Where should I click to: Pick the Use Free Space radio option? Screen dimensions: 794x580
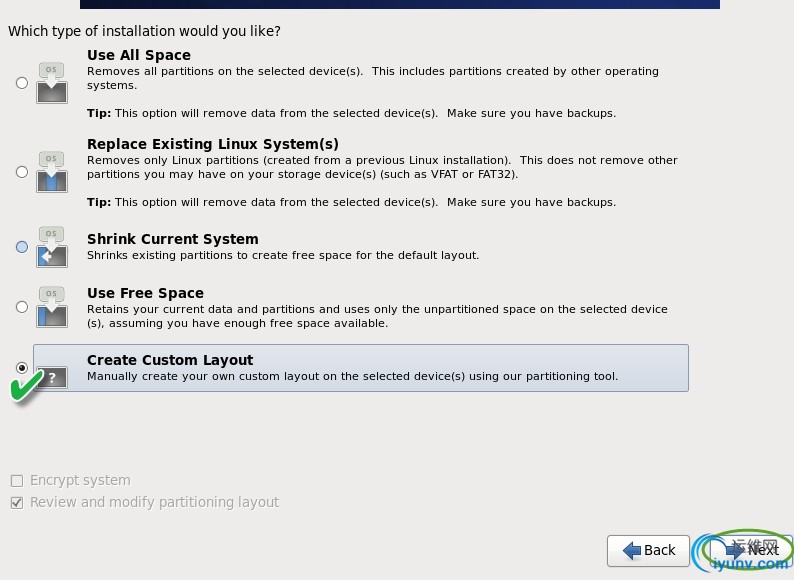(x=22, y=307)
